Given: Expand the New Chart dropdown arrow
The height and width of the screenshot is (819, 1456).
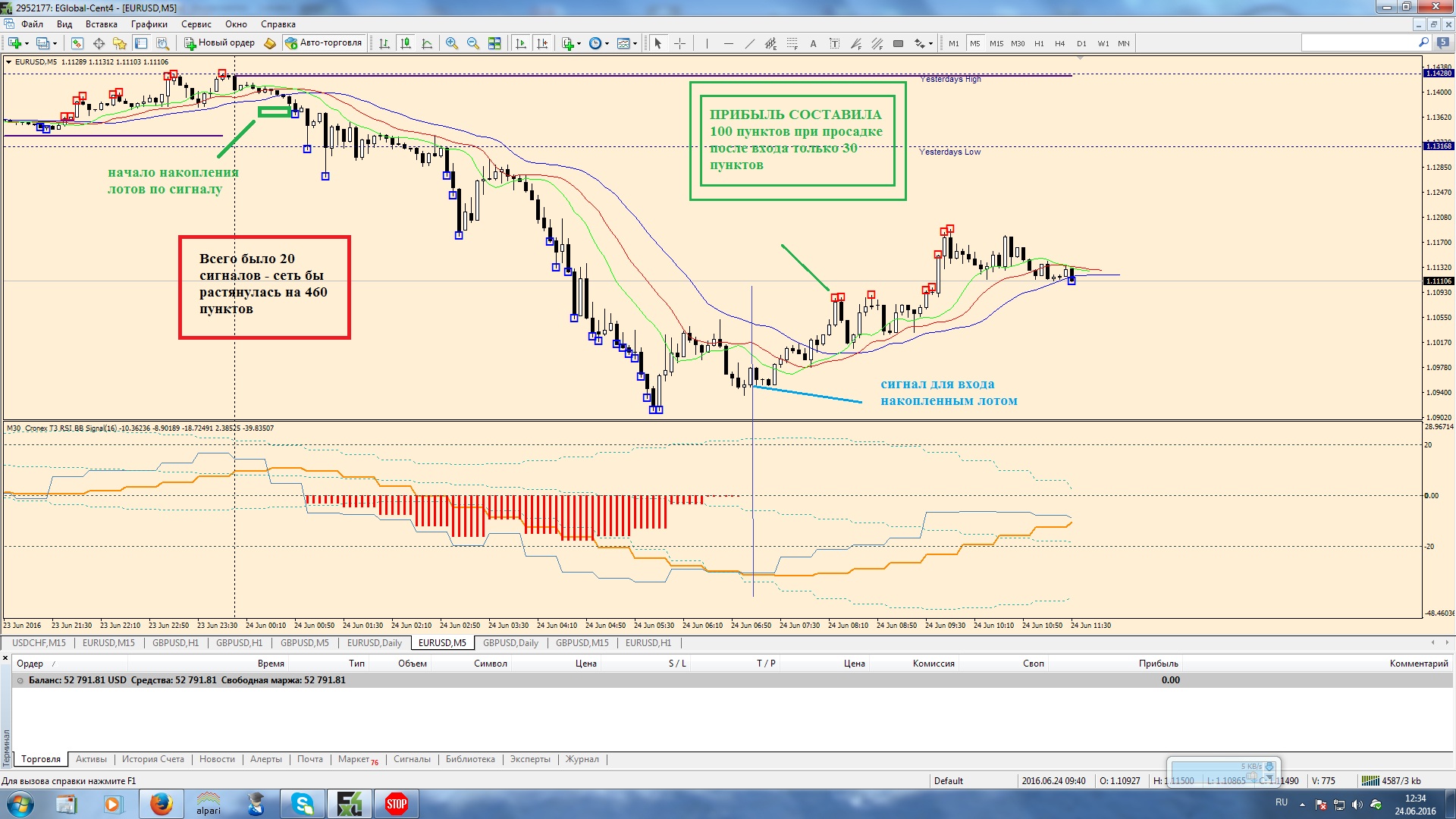Looking at the screenshot, I should click(27, 43).
